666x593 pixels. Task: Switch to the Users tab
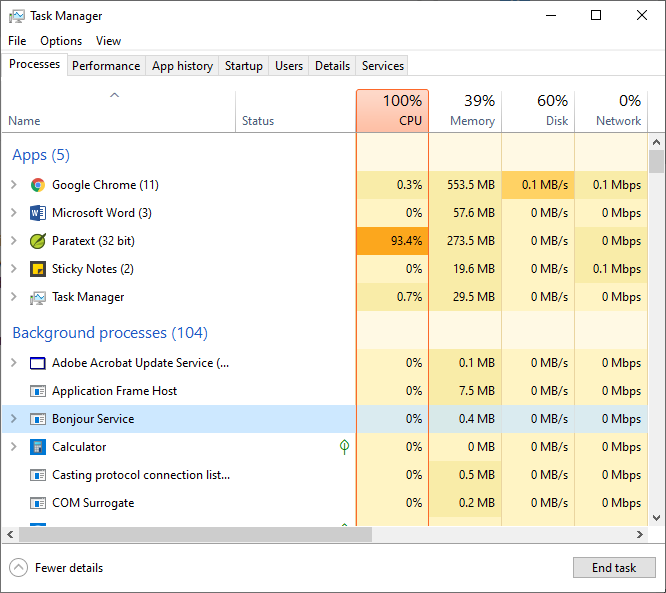pyautogui.click(x=289, y=66)
